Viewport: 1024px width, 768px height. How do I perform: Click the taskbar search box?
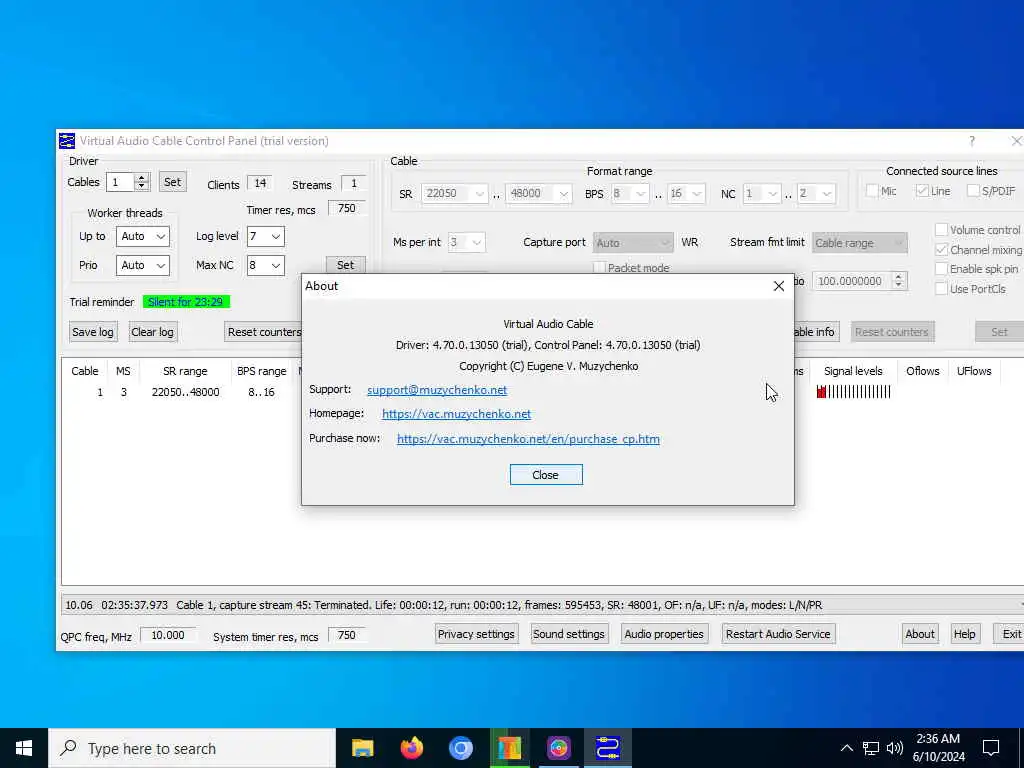[x=192, y=748]
